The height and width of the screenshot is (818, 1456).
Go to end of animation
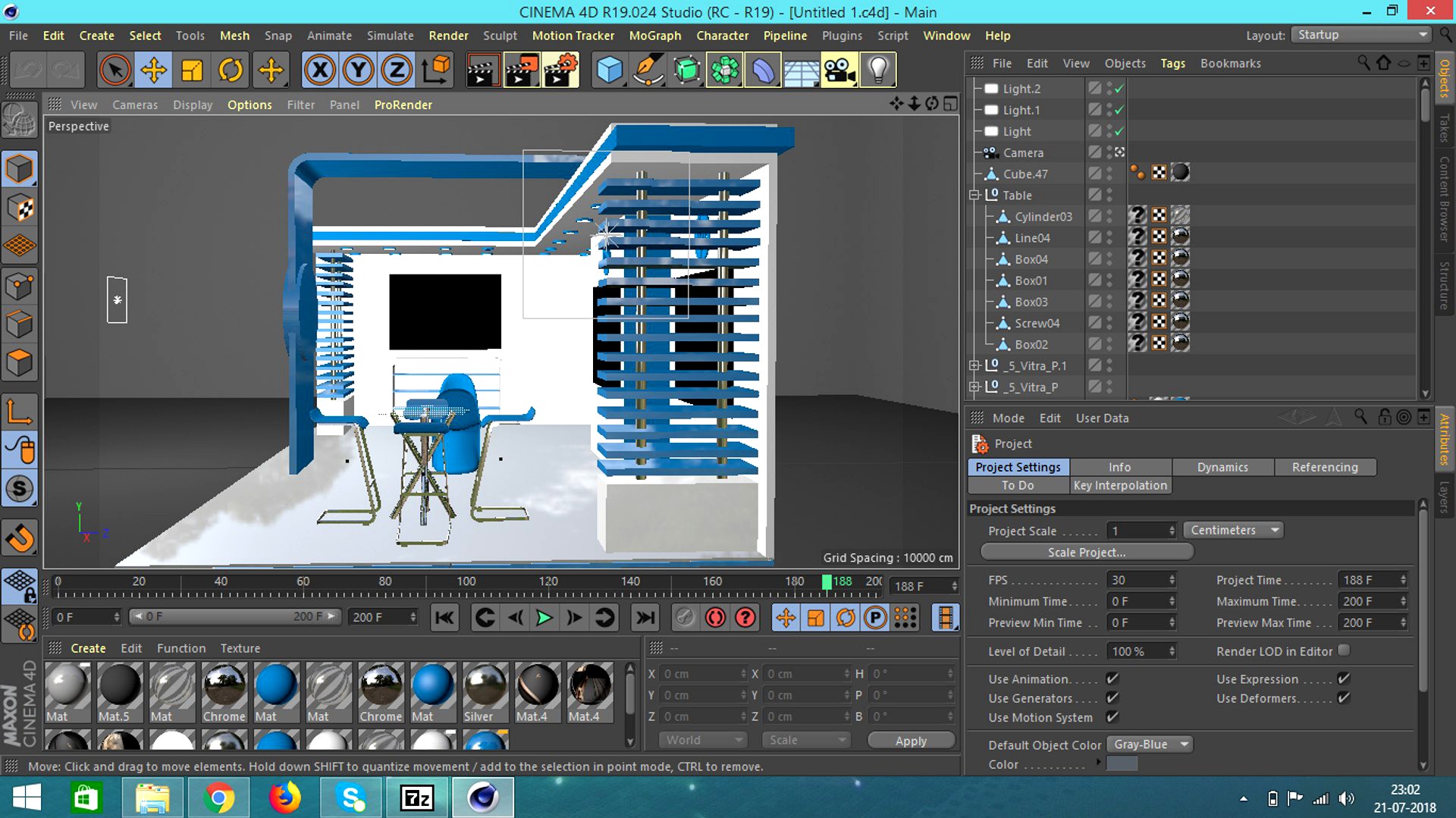click(x=645, y=618)
